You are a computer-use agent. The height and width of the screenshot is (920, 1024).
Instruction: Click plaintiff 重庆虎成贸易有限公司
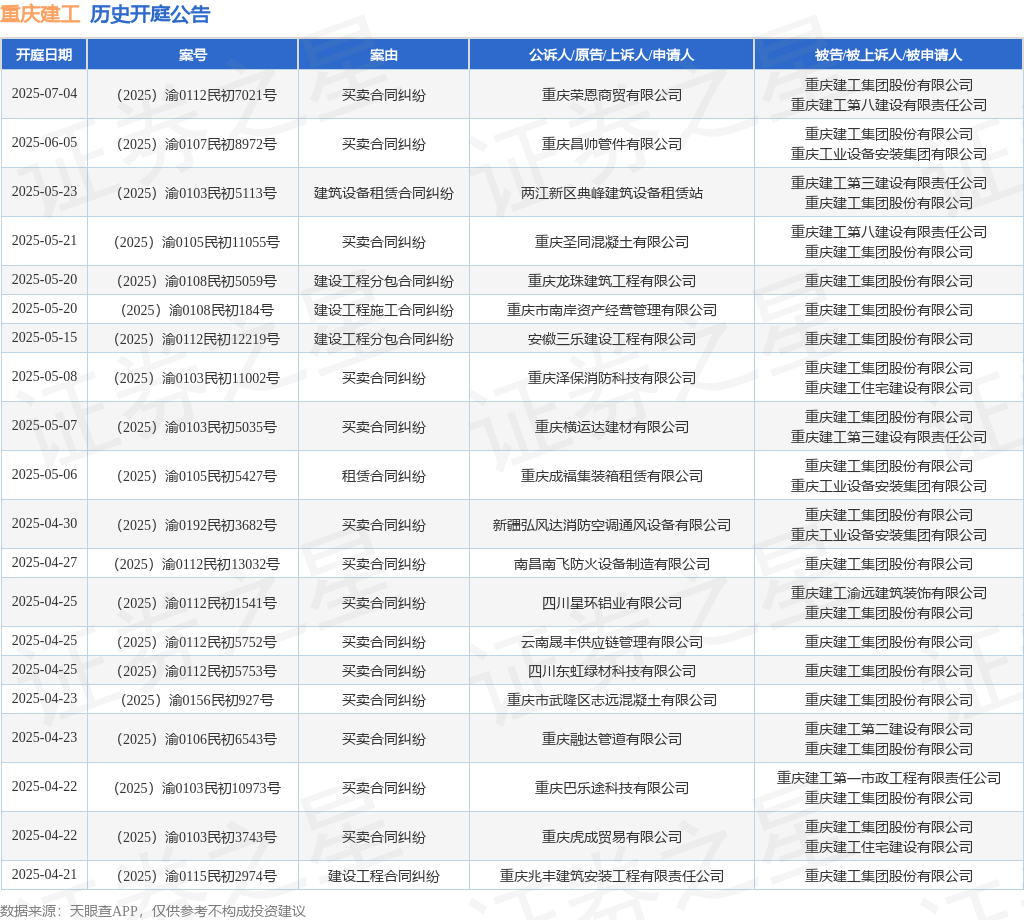click(611, 838)
